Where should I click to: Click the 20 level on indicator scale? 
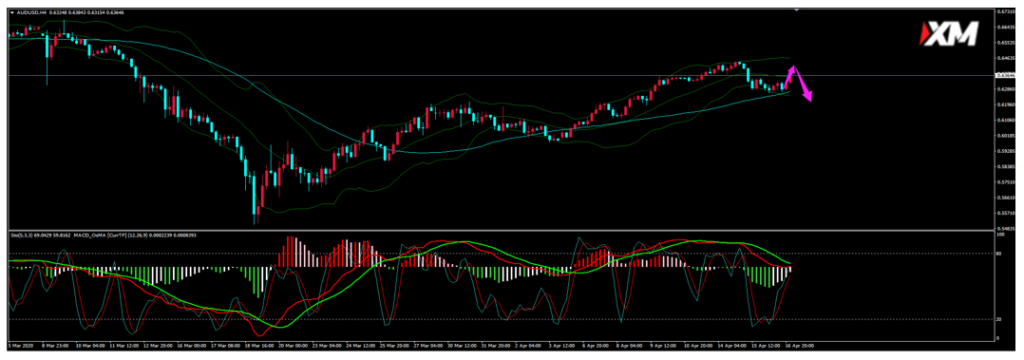point(1000,319)
